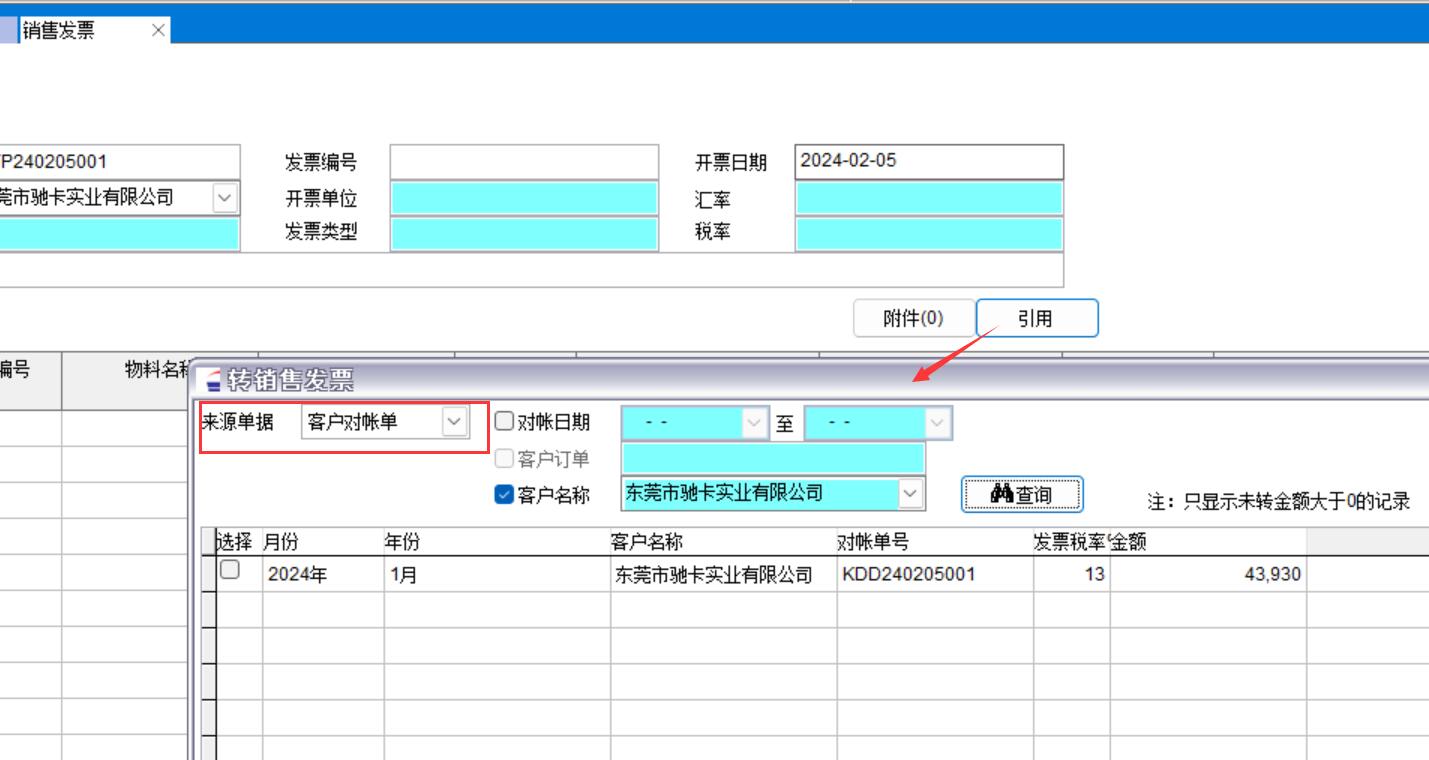The height and width of the screenshot is (760, 1429).
Task: Open the 对帐日期 end date dropdown
Action: [x=937, y=423]
